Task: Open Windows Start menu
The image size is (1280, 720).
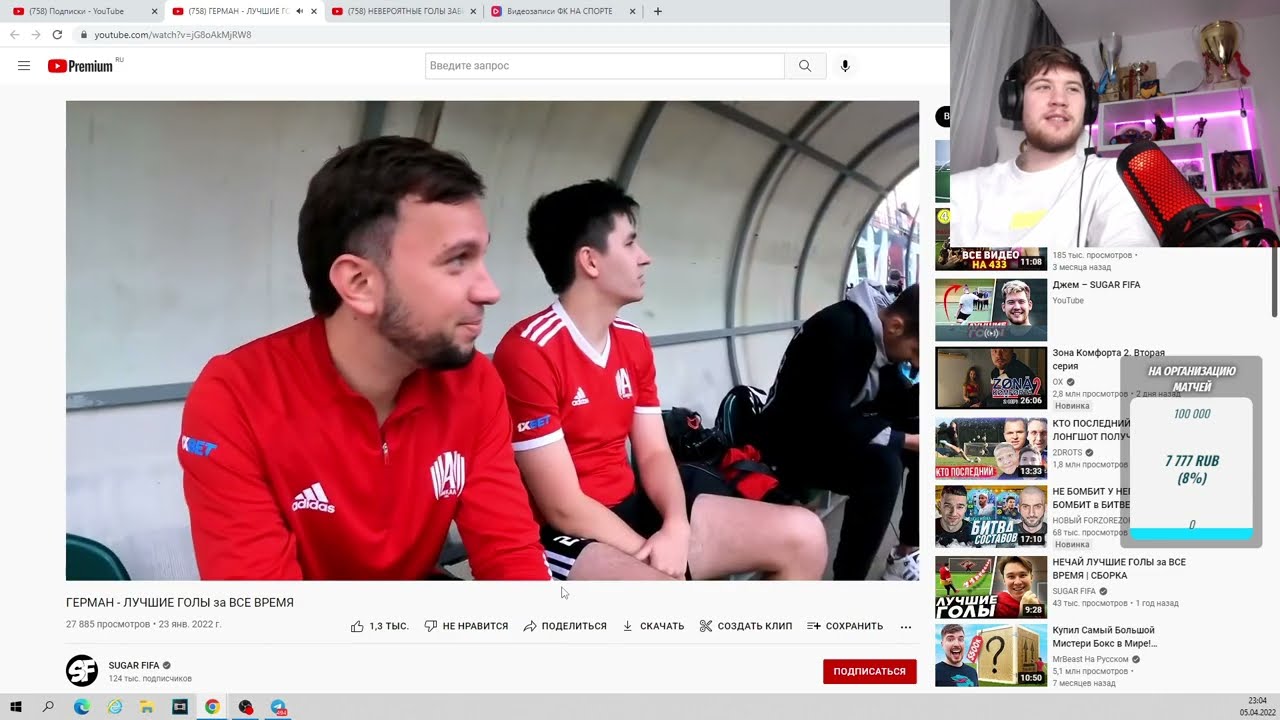Action: point(16,707)
